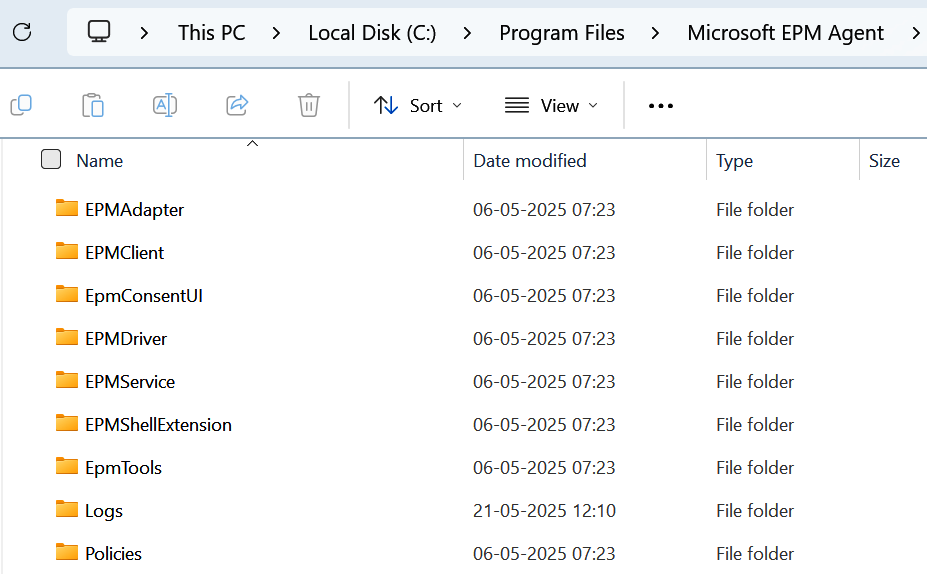Click the EPMDriver folder name
927x574 pixels.
tap(126, 339)
